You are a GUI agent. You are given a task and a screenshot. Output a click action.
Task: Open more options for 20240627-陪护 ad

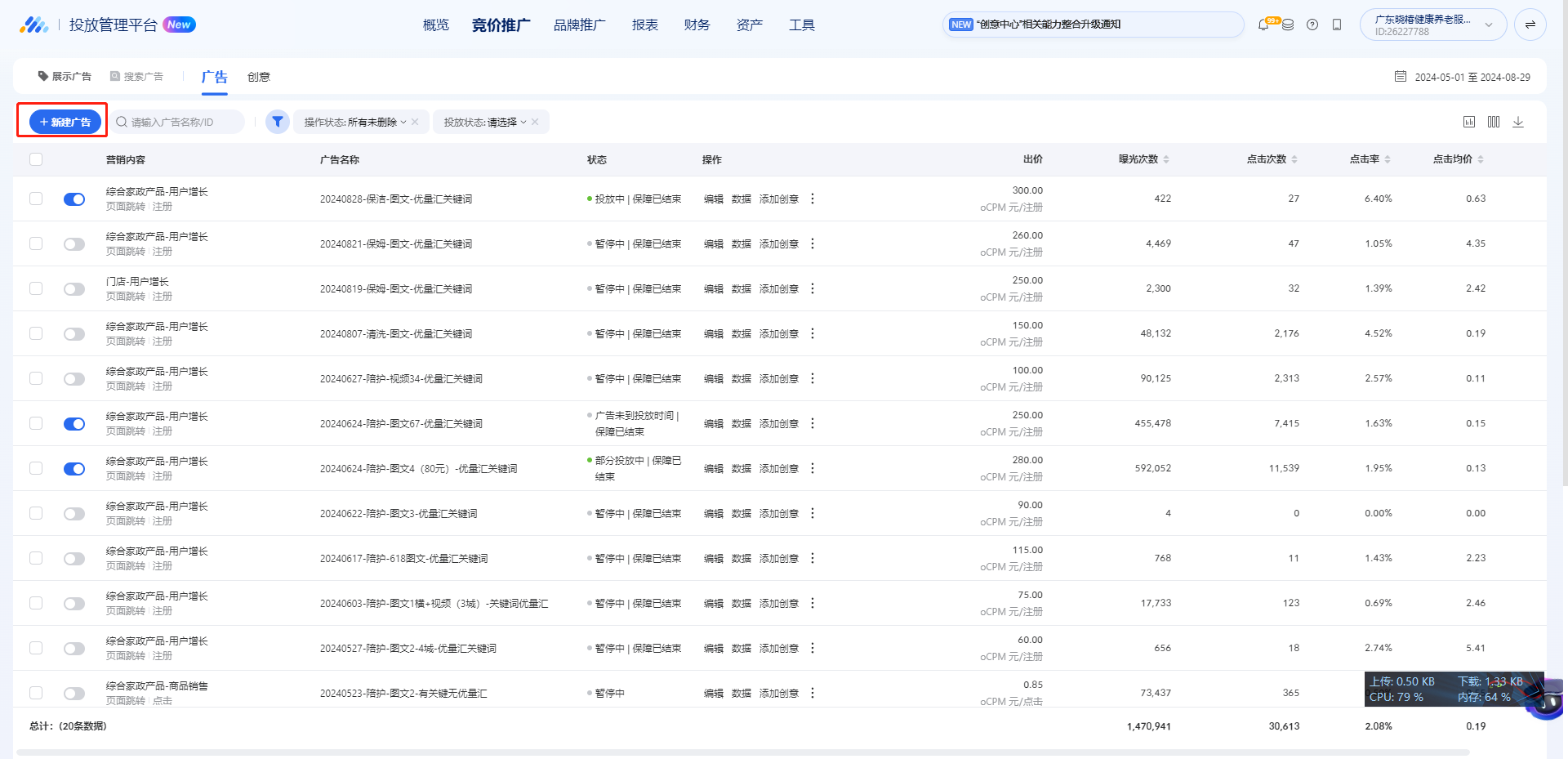pyautogui.click(x=813, y=378)
